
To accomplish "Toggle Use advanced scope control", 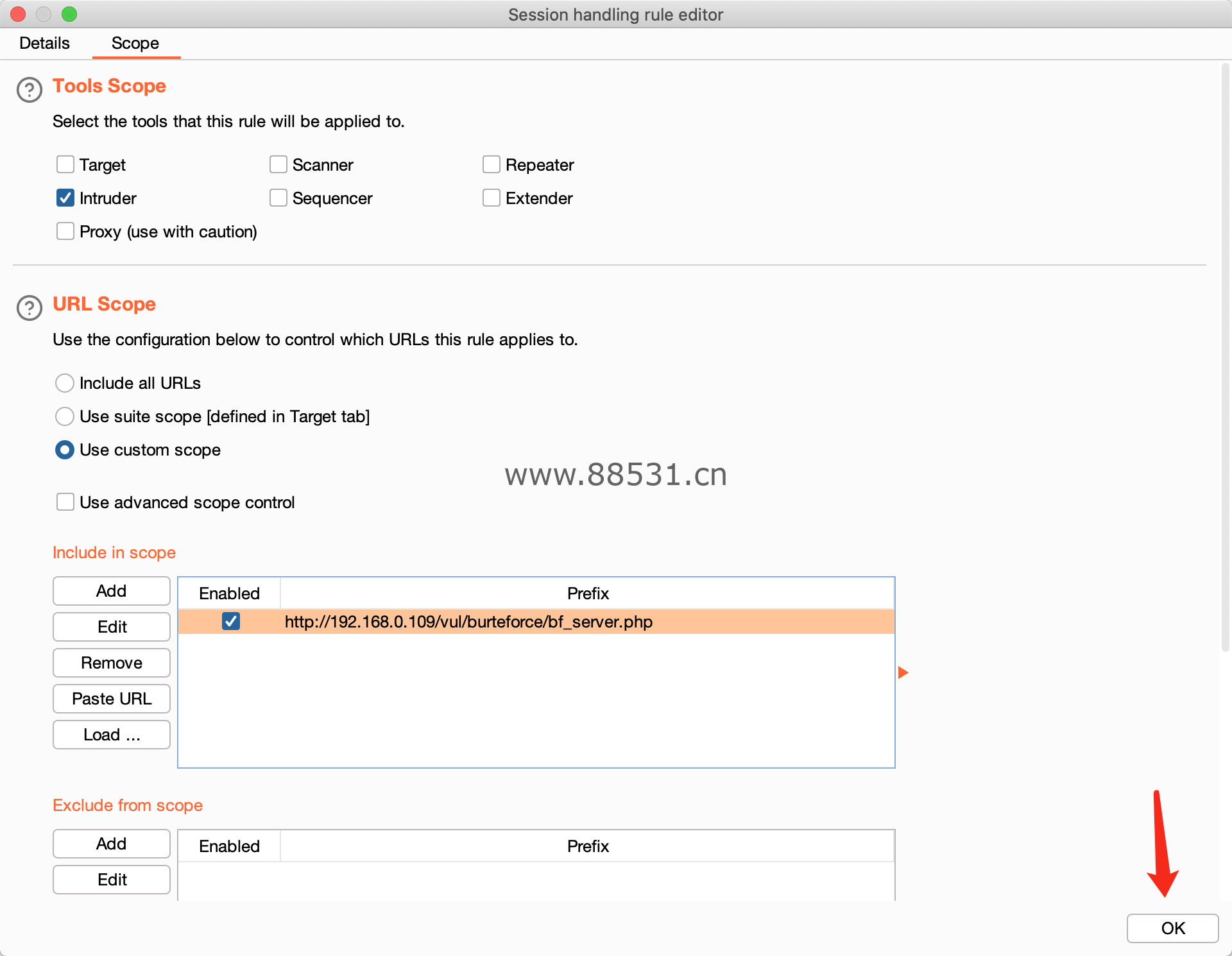I will 65,502.
